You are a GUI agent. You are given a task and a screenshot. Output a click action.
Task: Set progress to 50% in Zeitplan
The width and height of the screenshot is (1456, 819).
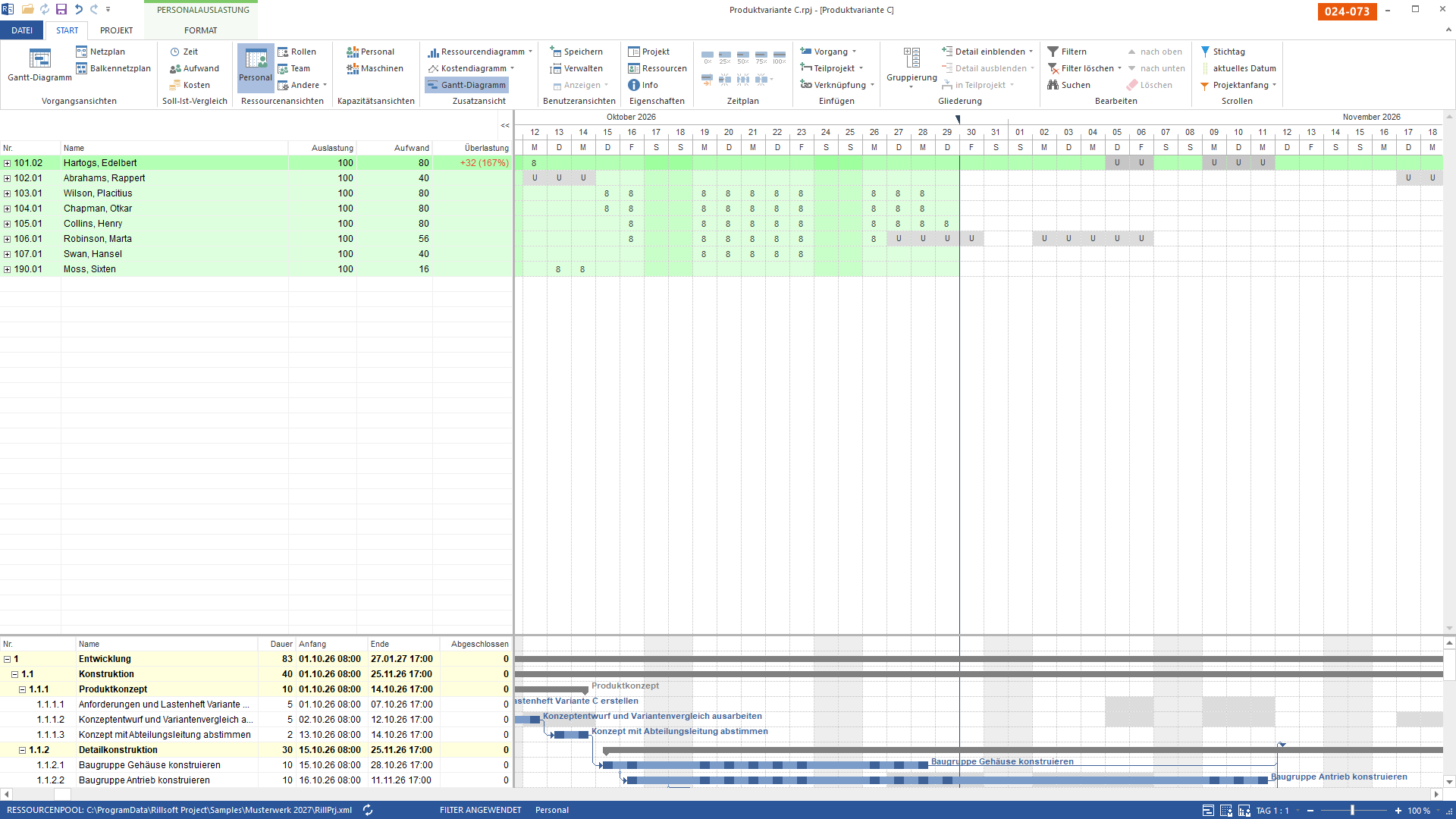click(x=743, y=58)
